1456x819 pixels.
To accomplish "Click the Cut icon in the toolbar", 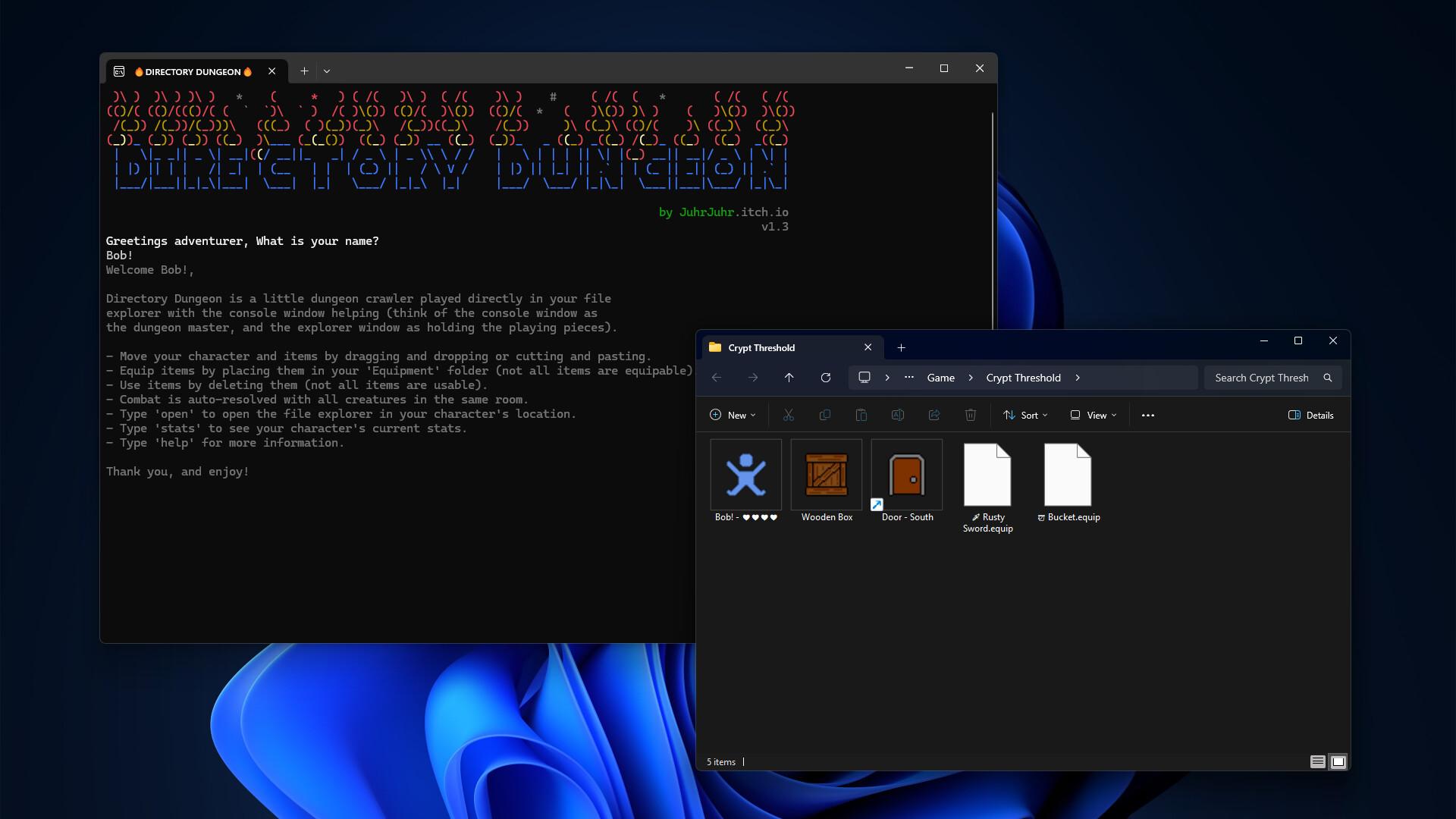I will [x=789, y=415].
